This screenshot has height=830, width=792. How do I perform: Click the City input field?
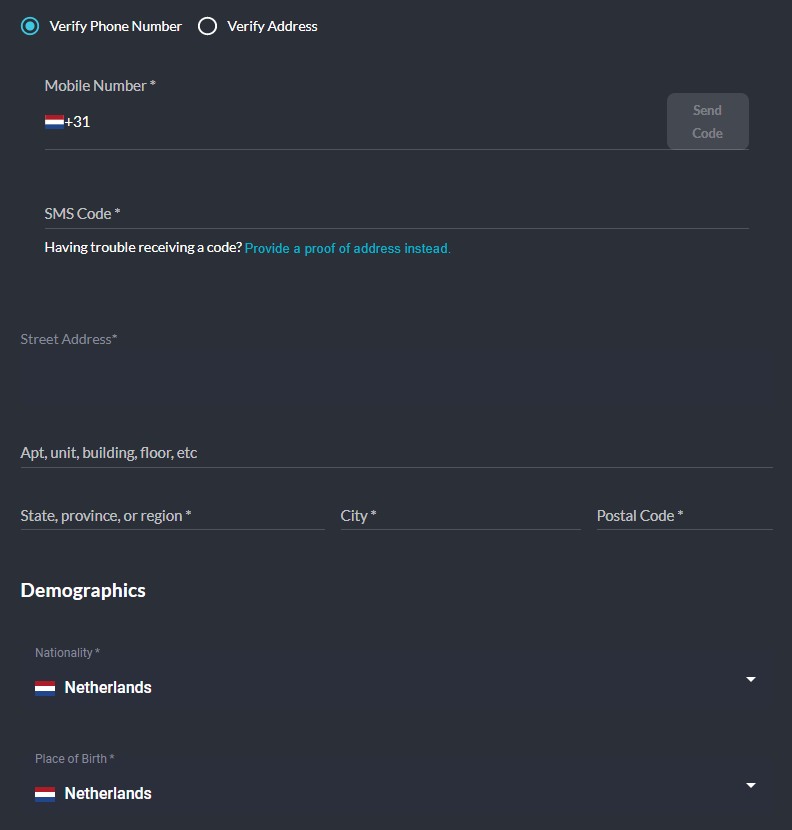(461, 516)
